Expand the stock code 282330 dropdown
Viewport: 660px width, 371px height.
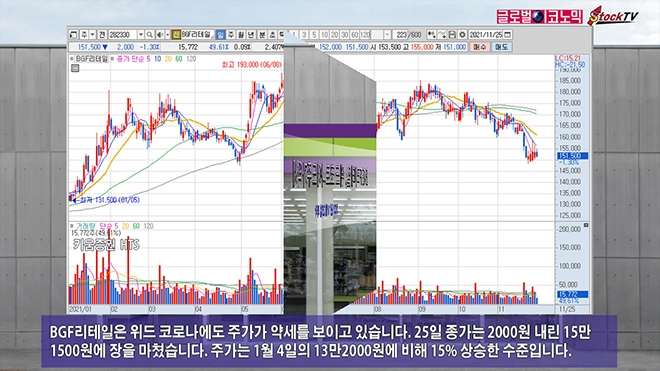coord(141,35)
